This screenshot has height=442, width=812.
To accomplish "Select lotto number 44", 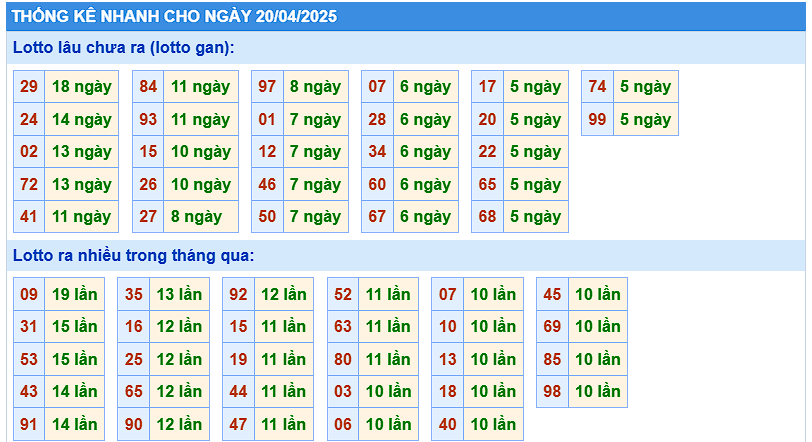I will click(238, 391).
